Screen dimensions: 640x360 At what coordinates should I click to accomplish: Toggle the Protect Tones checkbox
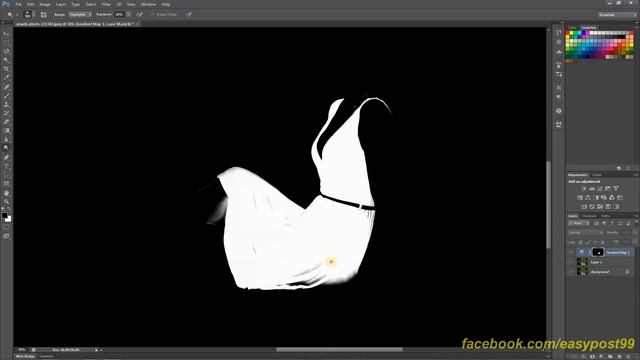153,14
